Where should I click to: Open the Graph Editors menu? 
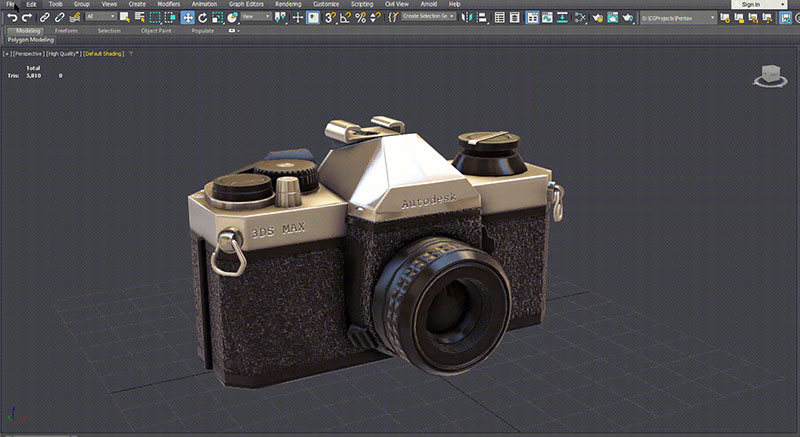click(246, 4)
